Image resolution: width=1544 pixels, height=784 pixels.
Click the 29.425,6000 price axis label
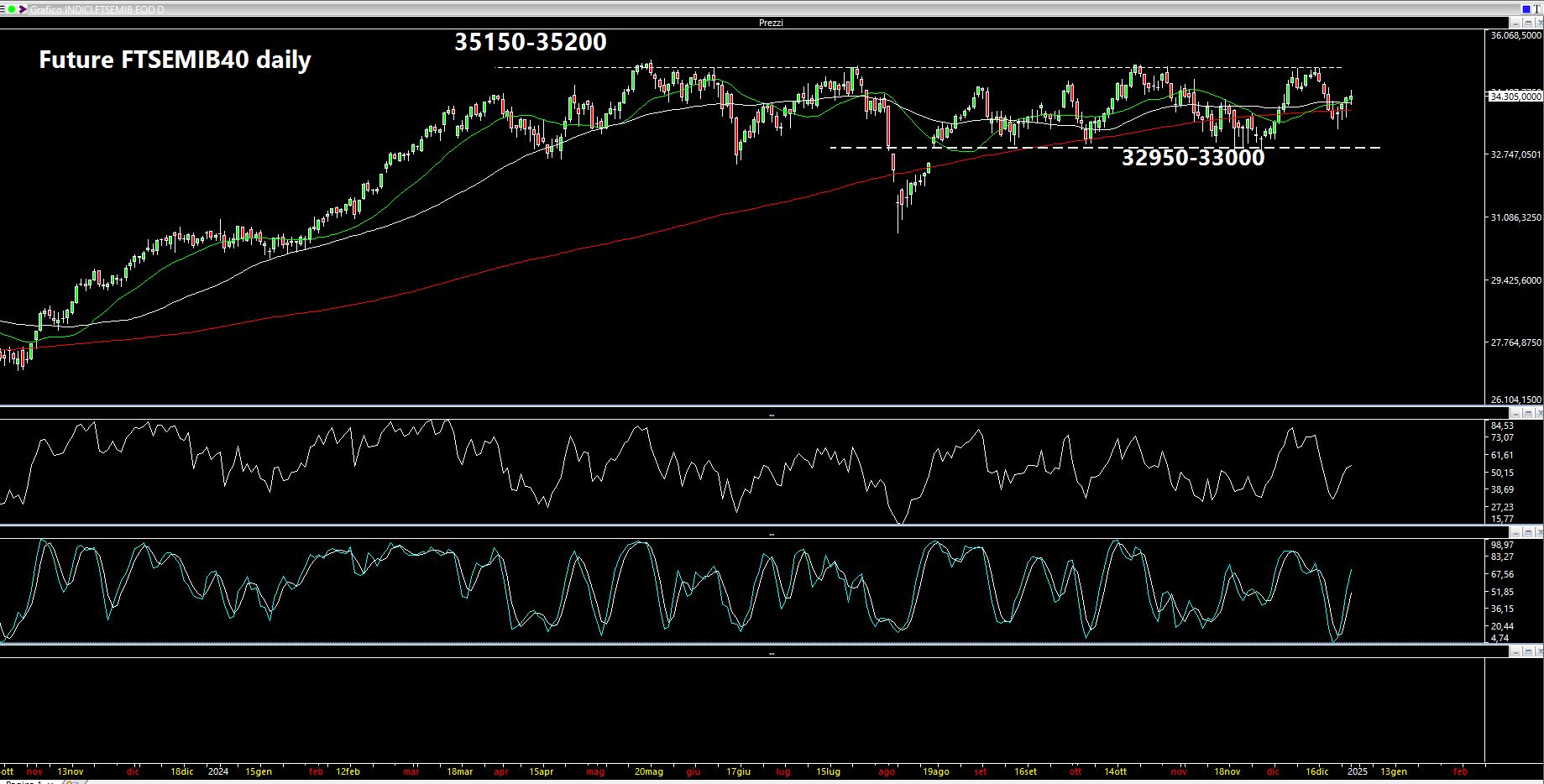[x=1516, y=280]
